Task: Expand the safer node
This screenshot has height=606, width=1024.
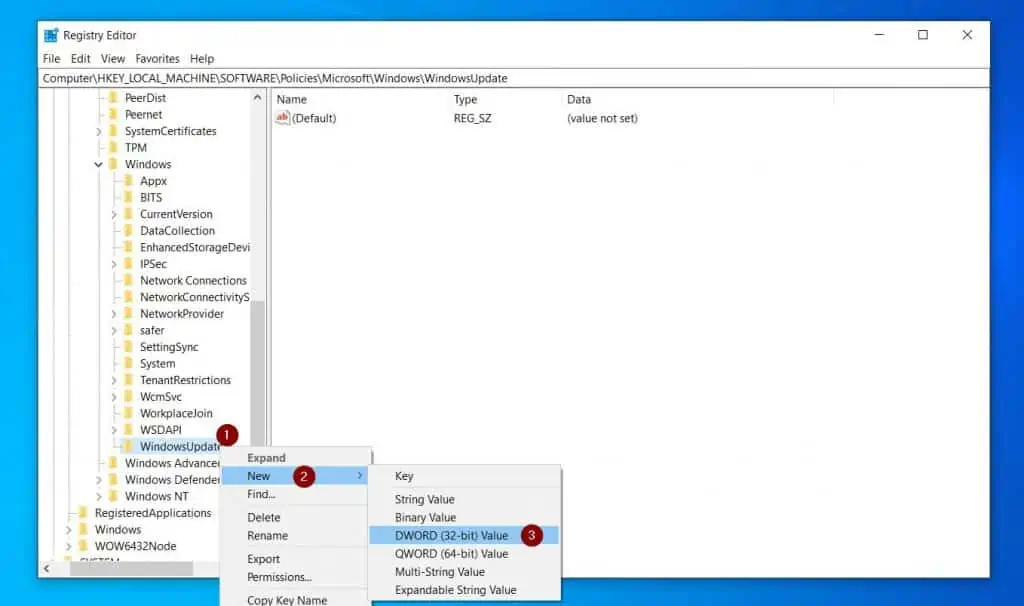Action: pyautogui.click(x=114, y=330)
